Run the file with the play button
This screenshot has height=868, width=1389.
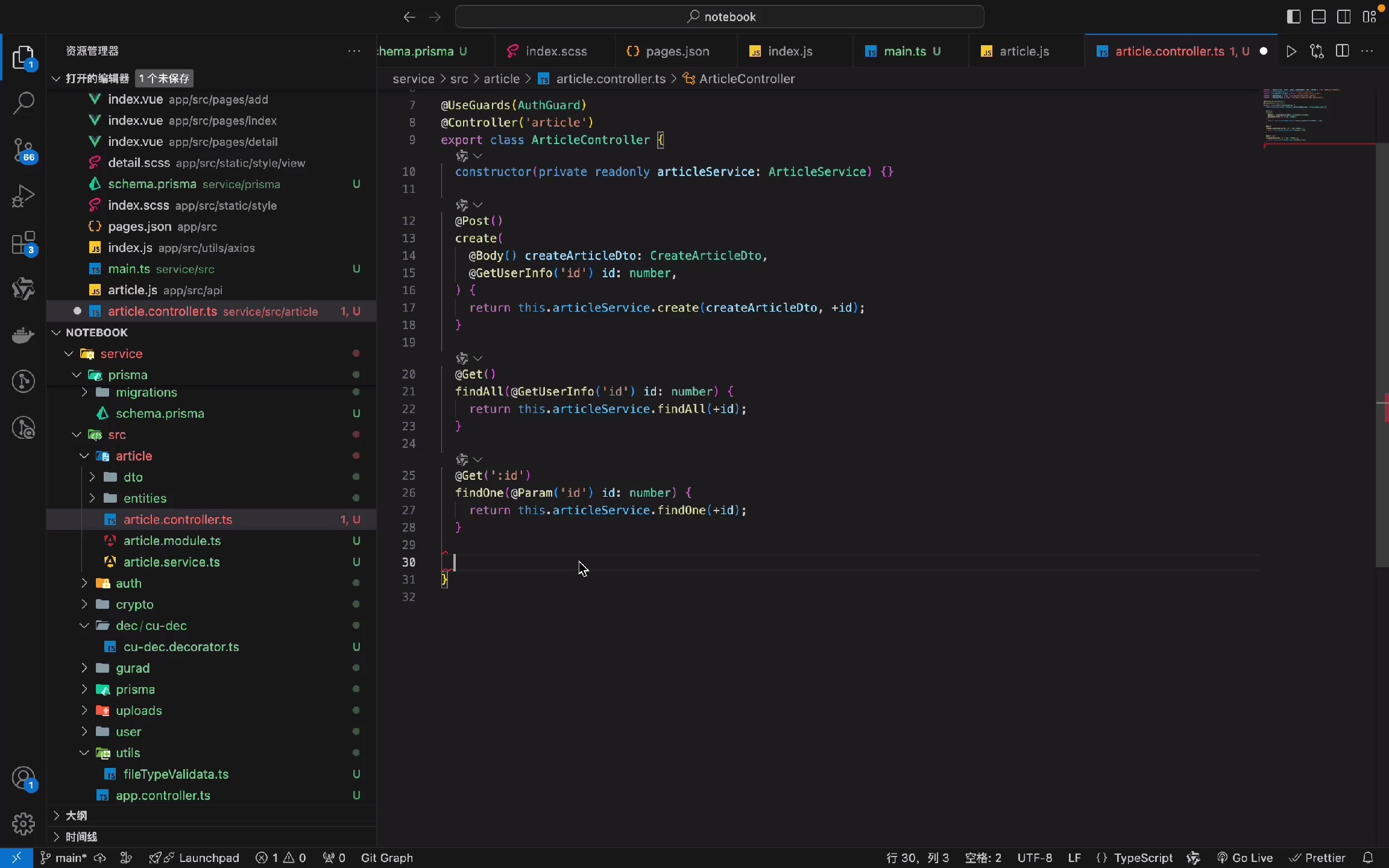click(x=1291, y=51)
